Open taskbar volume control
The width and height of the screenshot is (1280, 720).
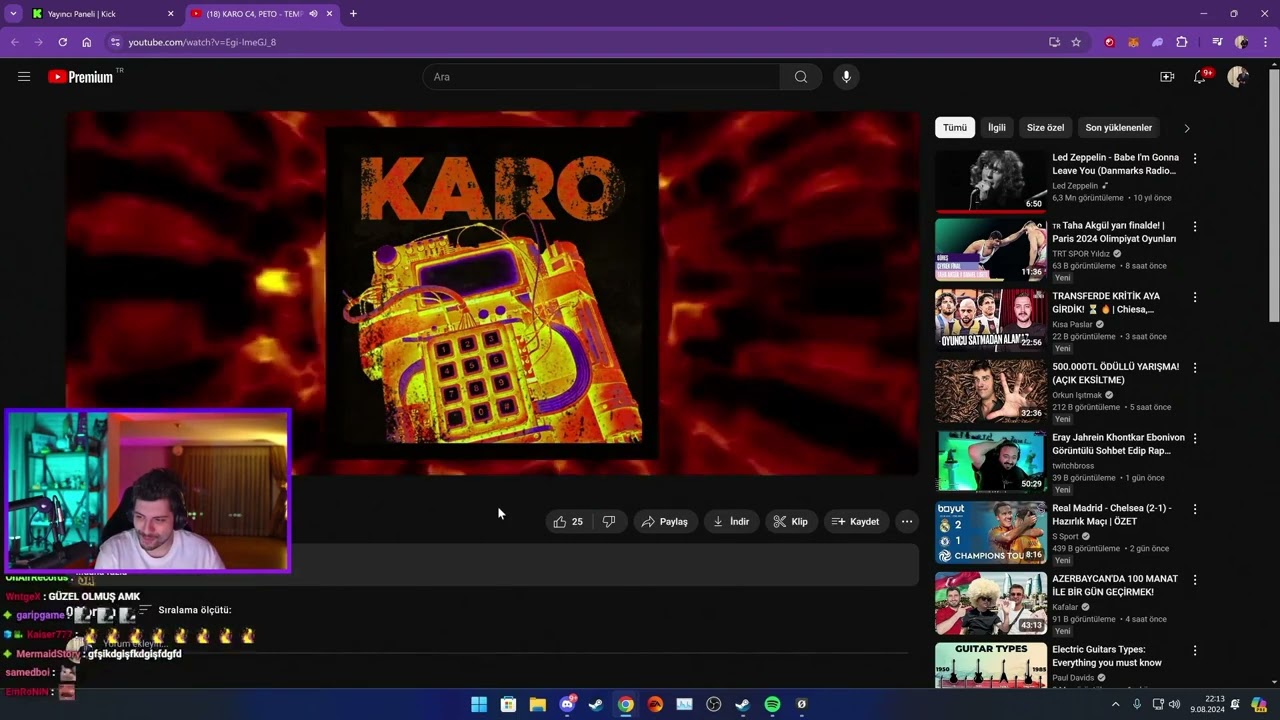pos(1174,704)
